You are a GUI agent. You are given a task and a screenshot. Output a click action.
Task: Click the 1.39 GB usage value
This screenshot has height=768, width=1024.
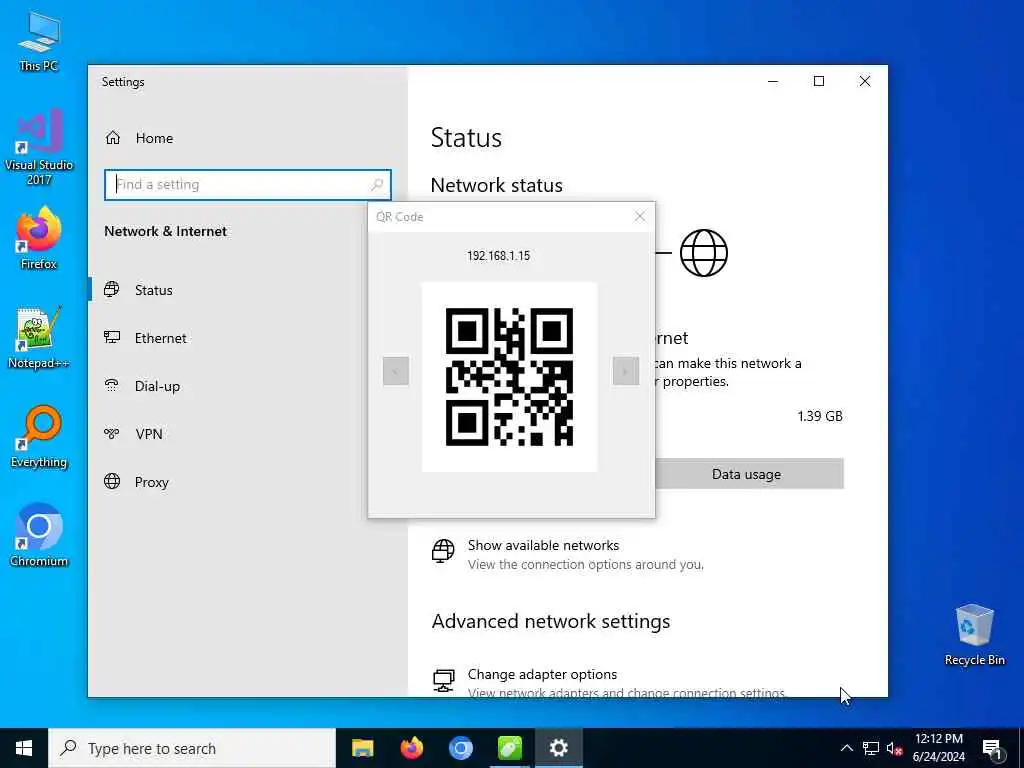pyautogui.click(x=820, y=416)
